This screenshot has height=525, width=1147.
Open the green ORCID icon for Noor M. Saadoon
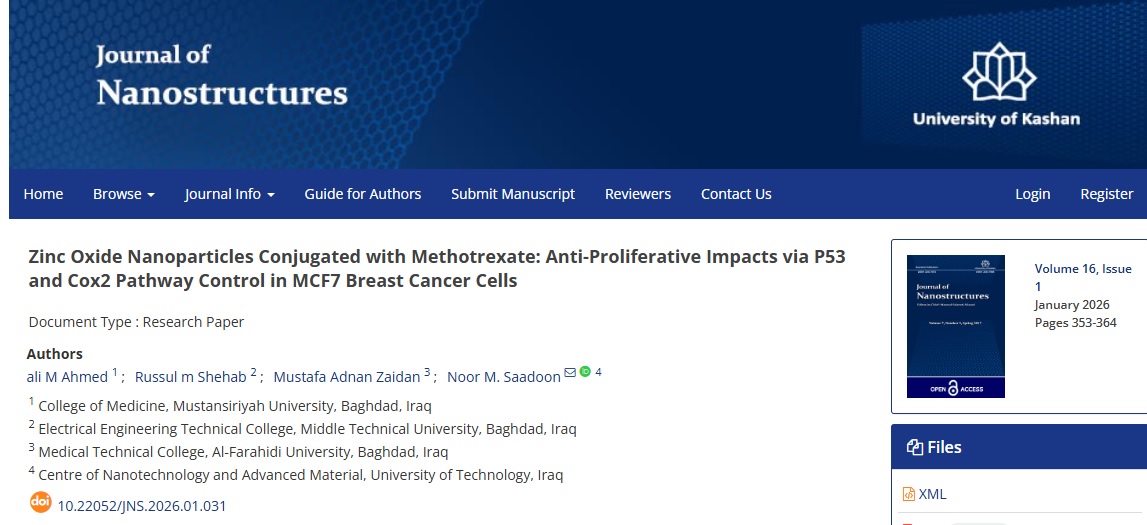pos(585,372)
